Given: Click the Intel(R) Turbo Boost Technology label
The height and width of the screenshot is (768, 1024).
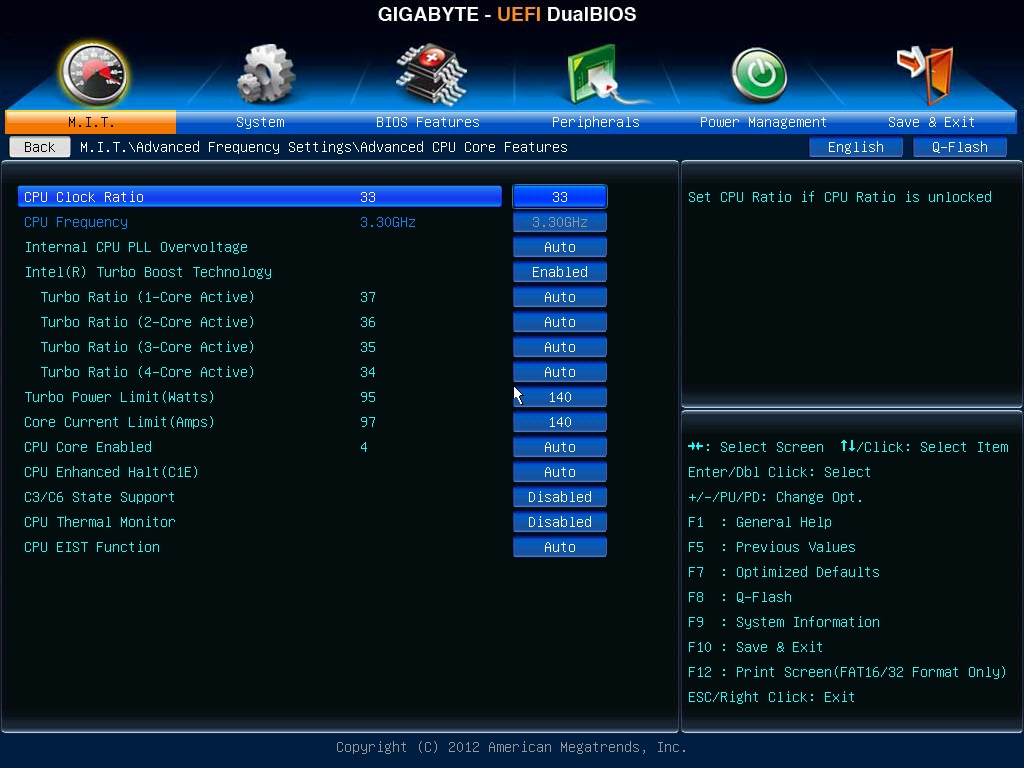Looking at the screenshot, I should click(148, 272).
